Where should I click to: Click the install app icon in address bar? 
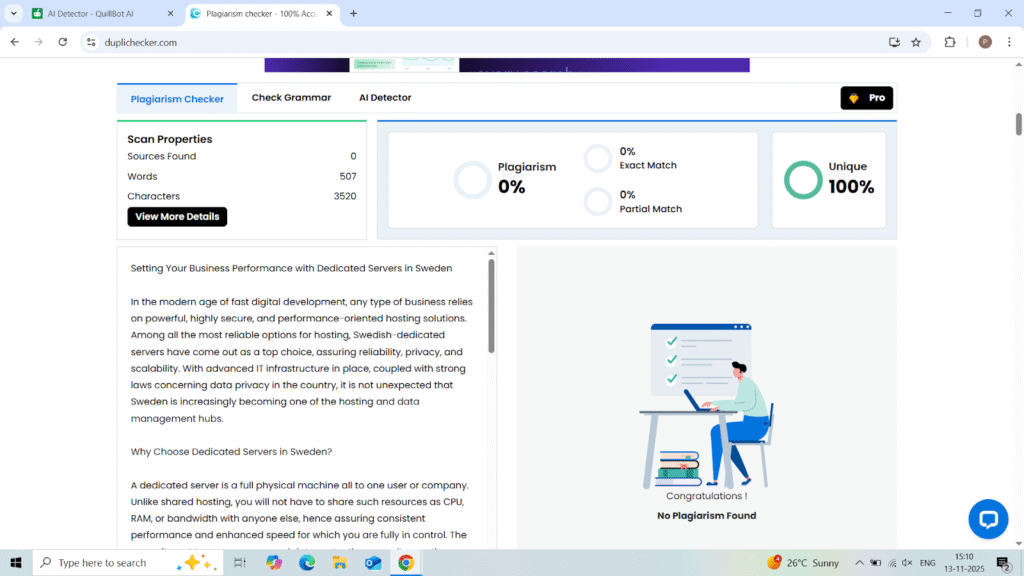coord(894,42)
